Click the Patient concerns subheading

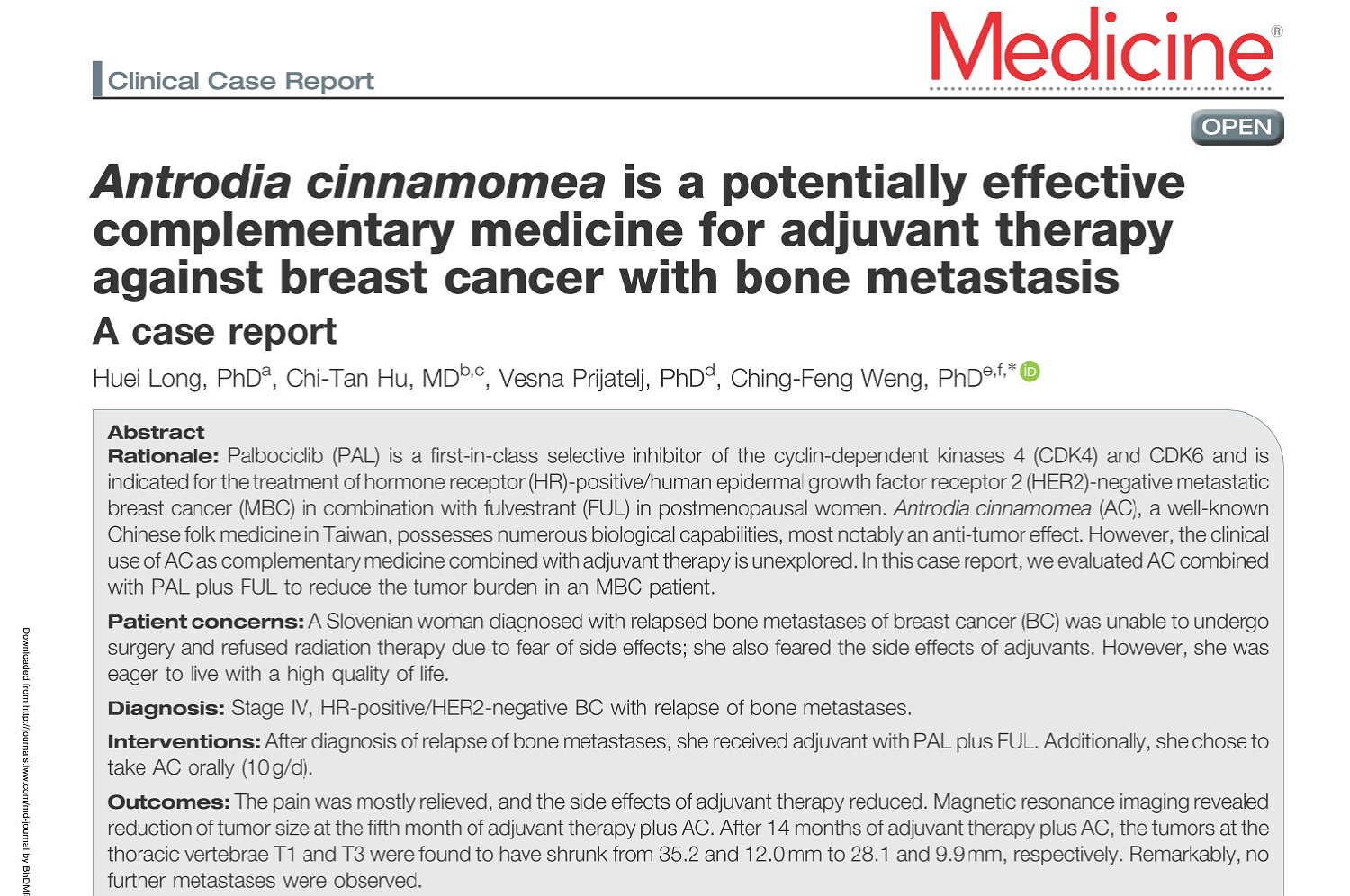205,622
